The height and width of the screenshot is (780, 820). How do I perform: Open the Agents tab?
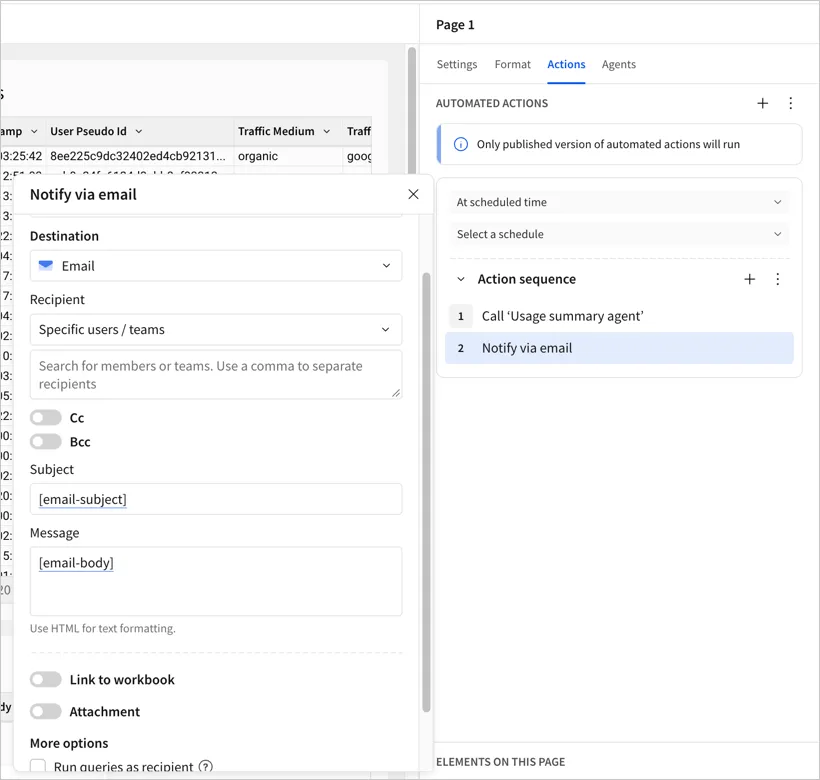coord(619,64)
